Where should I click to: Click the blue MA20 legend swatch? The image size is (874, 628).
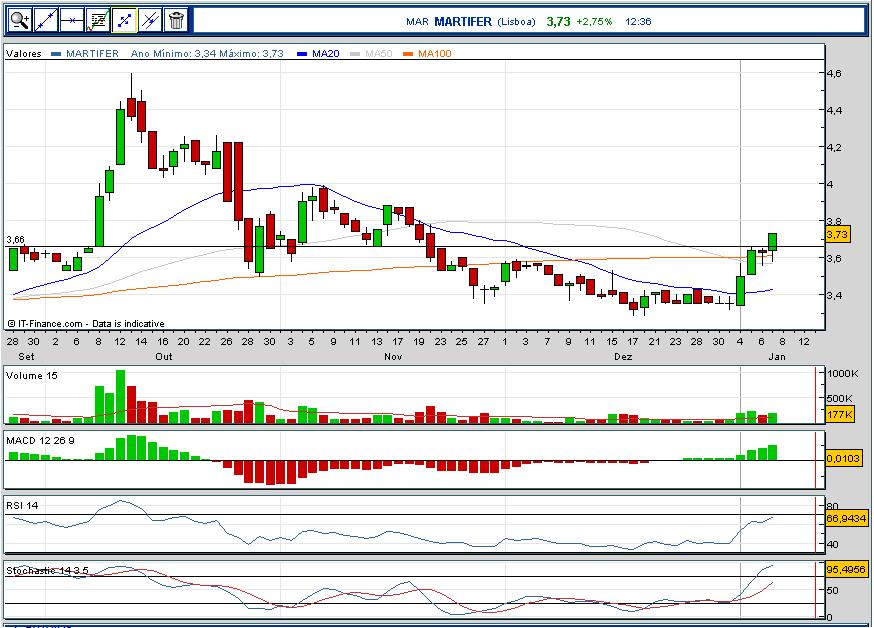(x=302, y=54)
